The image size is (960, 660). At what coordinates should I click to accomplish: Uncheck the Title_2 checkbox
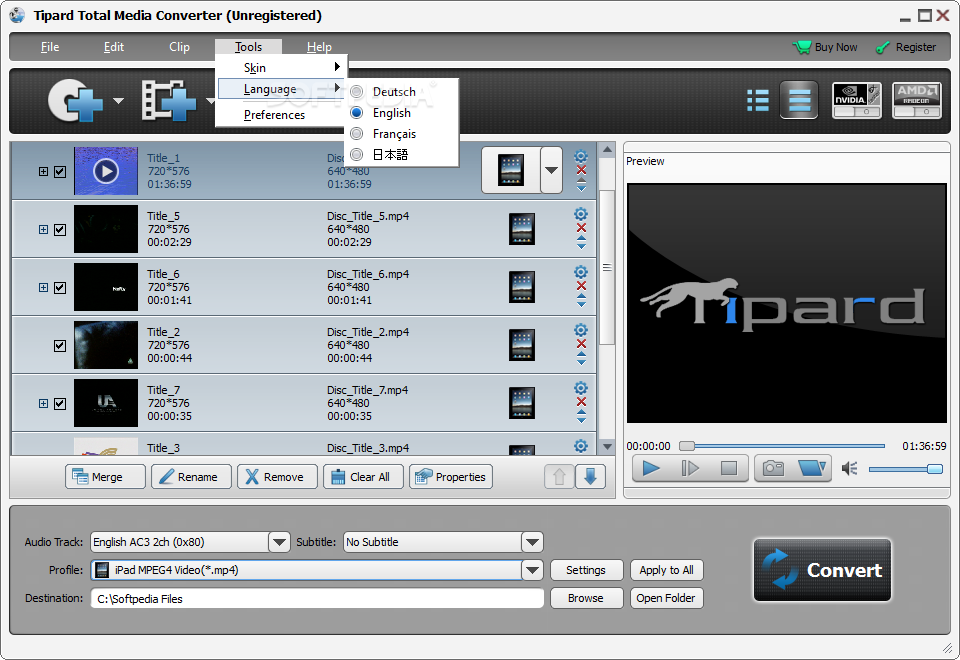click(x=60, y=345)
